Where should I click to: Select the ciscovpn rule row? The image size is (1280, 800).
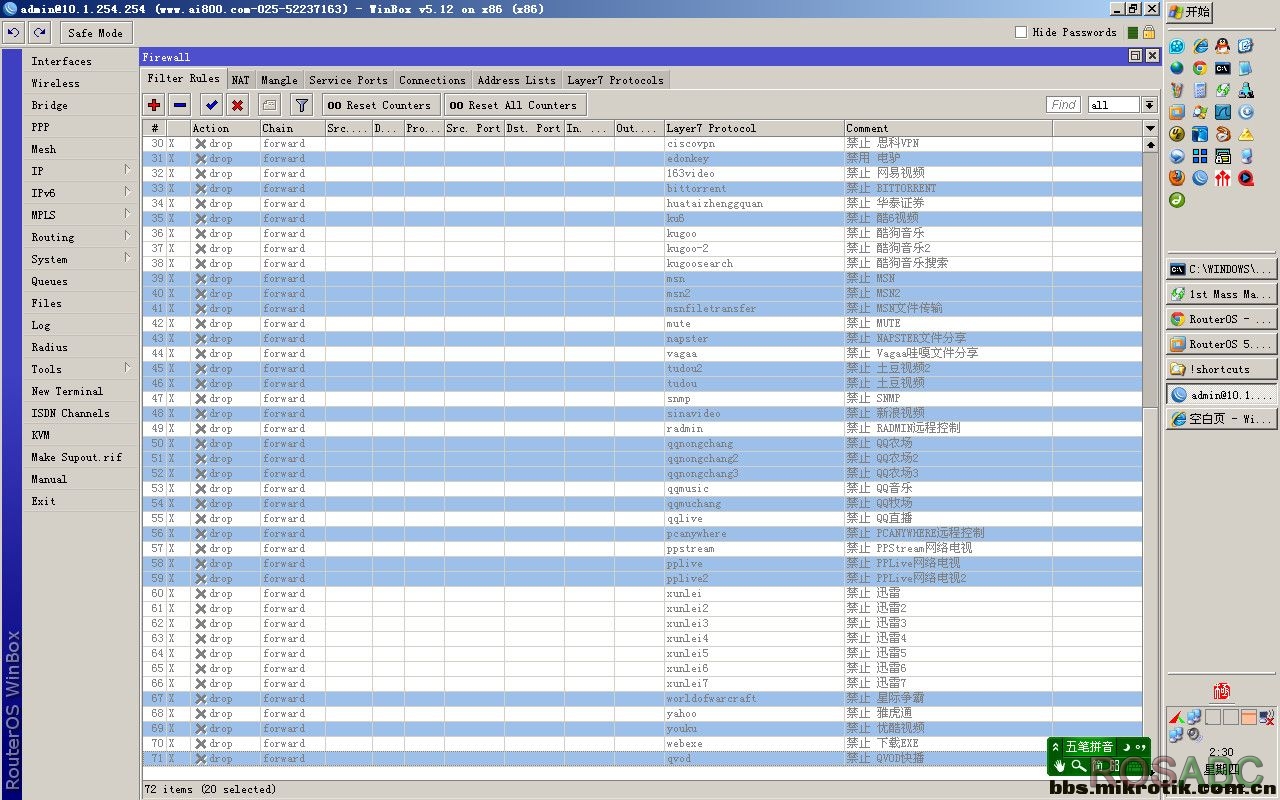pos(642,143)
